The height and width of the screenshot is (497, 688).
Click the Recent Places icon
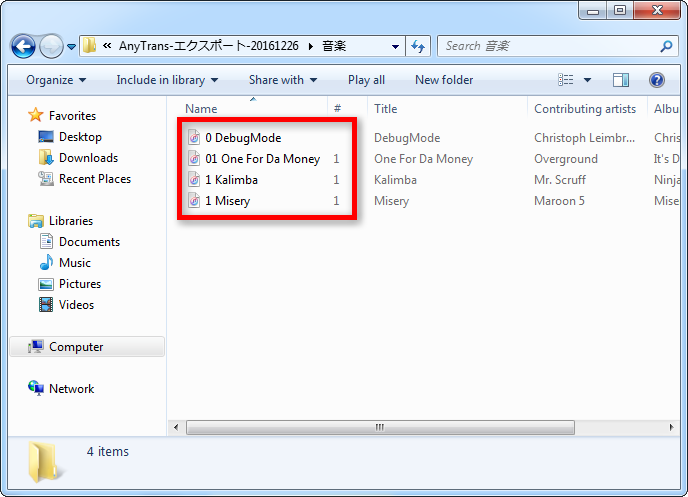pyautogui.click(x=46, y=179)
